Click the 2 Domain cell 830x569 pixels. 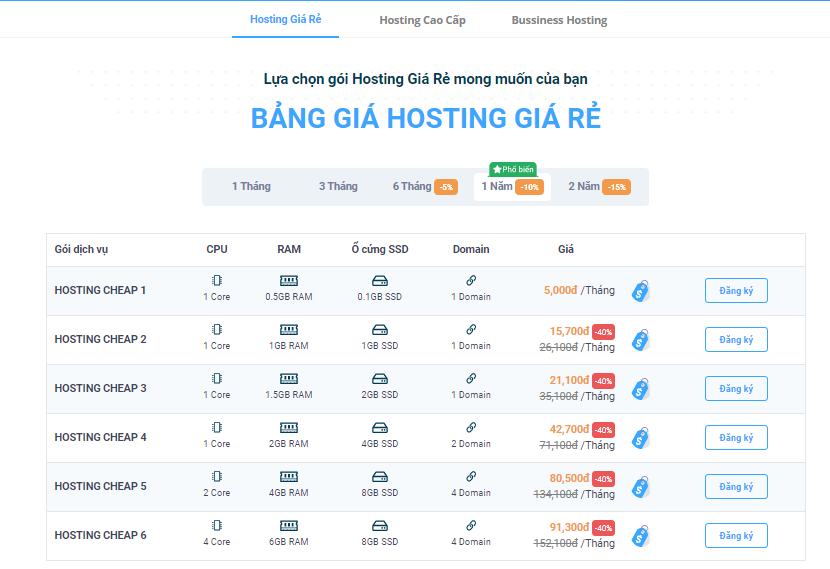(471, 444)
